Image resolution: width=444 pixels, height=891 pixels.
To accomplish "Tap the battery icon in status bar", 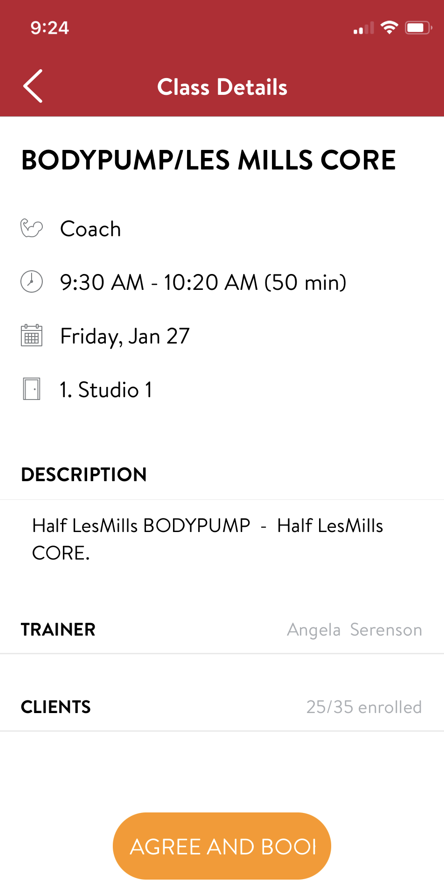I will click(418, 27).
